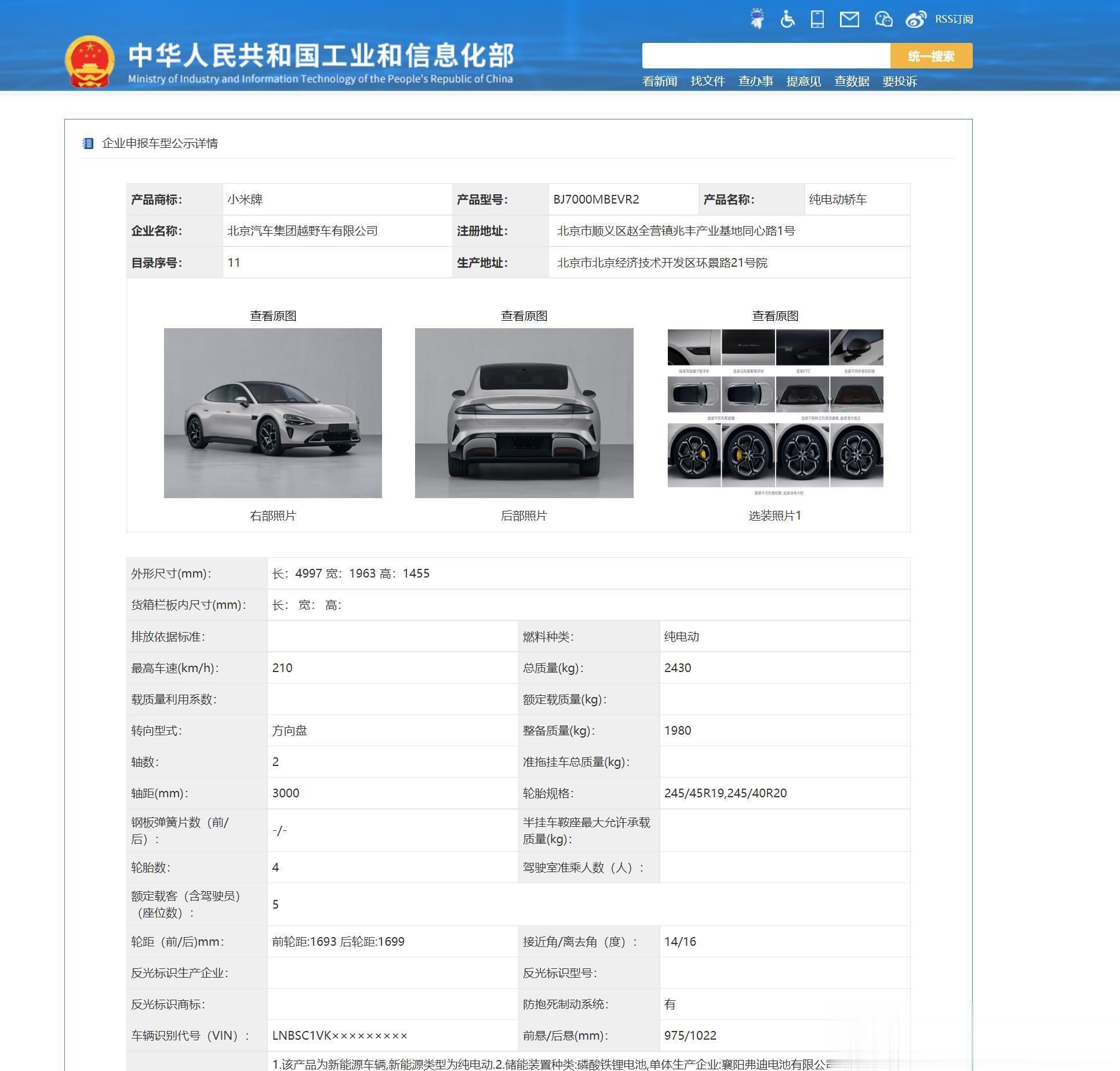Click 查看原图 above the right-side car photo

tap(273, 316)
